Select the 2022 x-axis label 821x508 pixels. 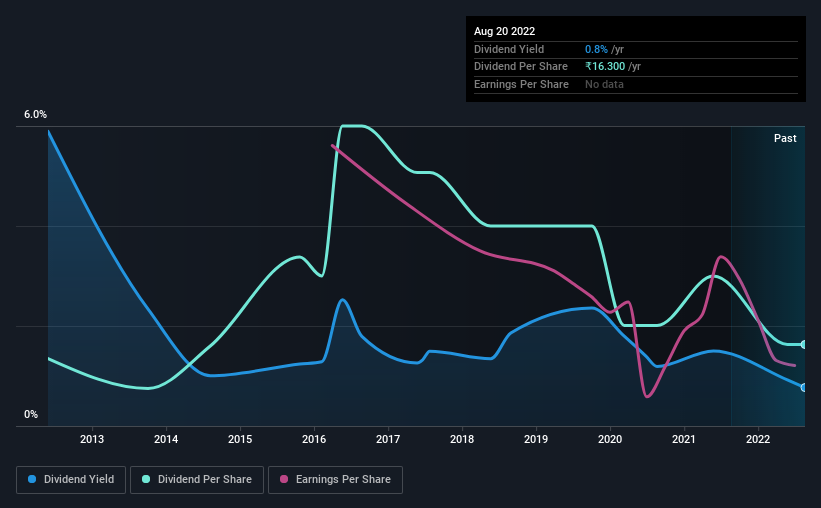point(758,439)
